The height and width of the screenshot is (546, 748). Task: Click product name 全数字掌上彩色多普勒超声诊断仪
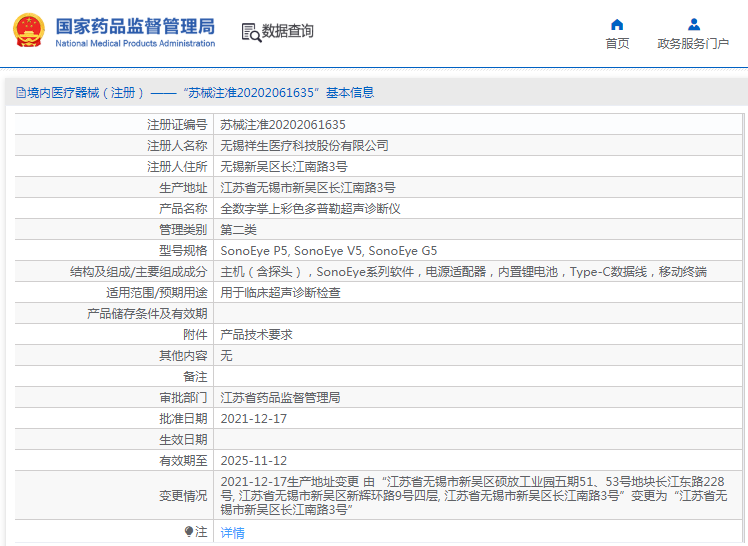(310, 209)
